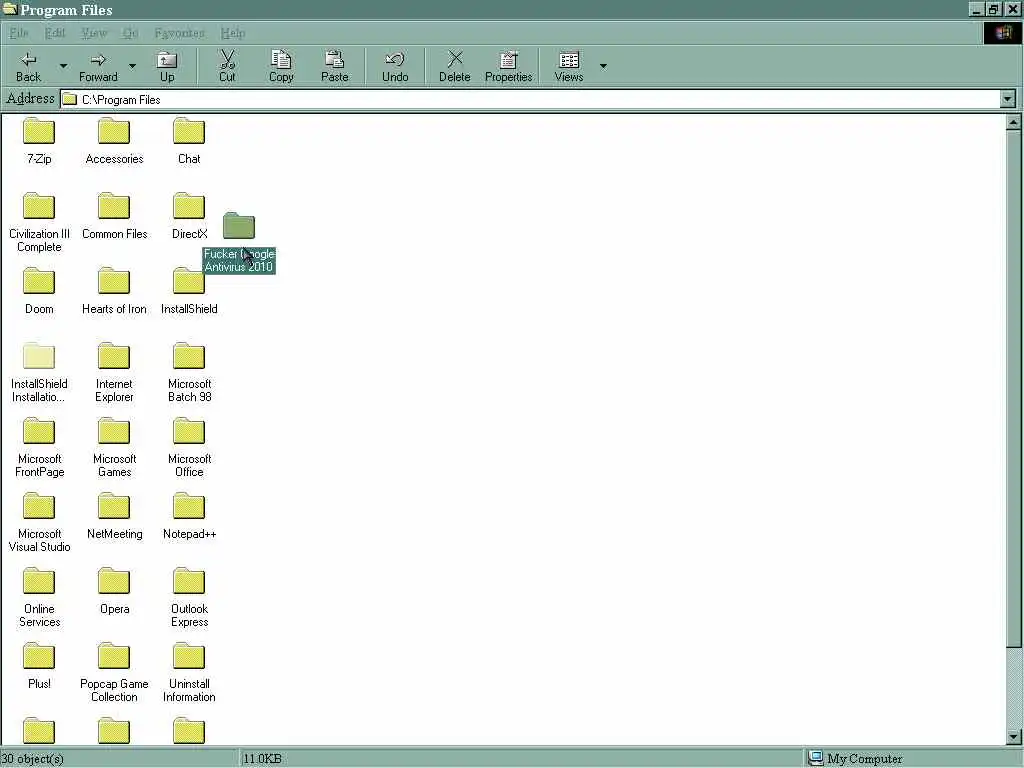Select the Civilization III Complete folder
Viewport: 1024px width, 768px height.
coord(39,222)
